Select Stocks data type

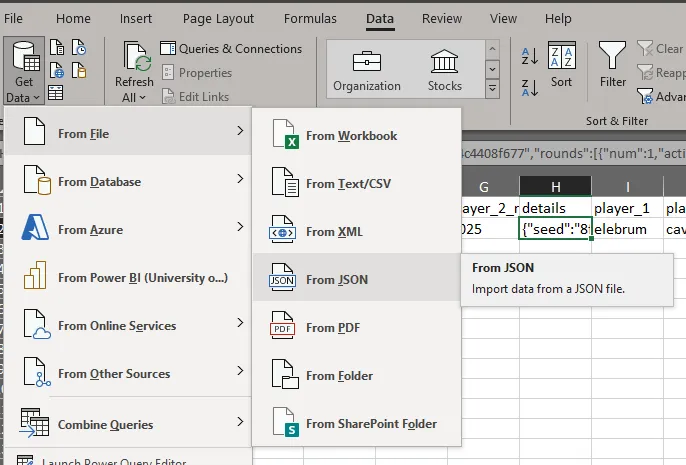tap(444, 70)
